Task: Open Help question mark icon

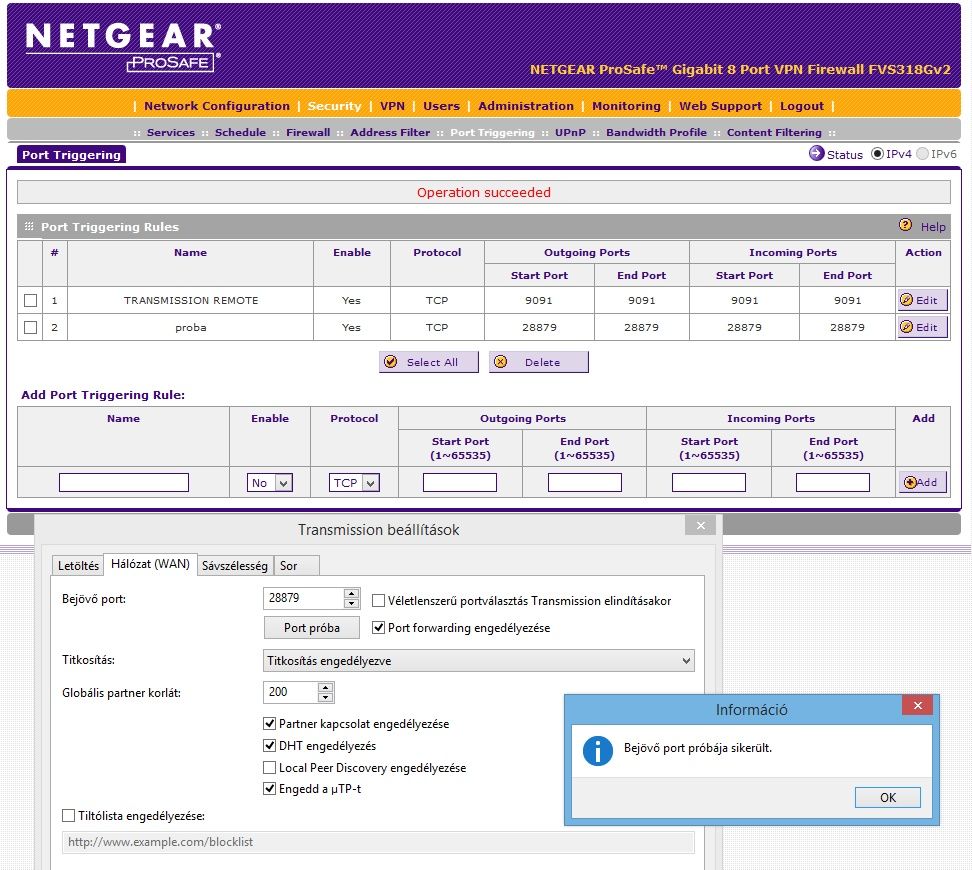Action: (905, 225)
